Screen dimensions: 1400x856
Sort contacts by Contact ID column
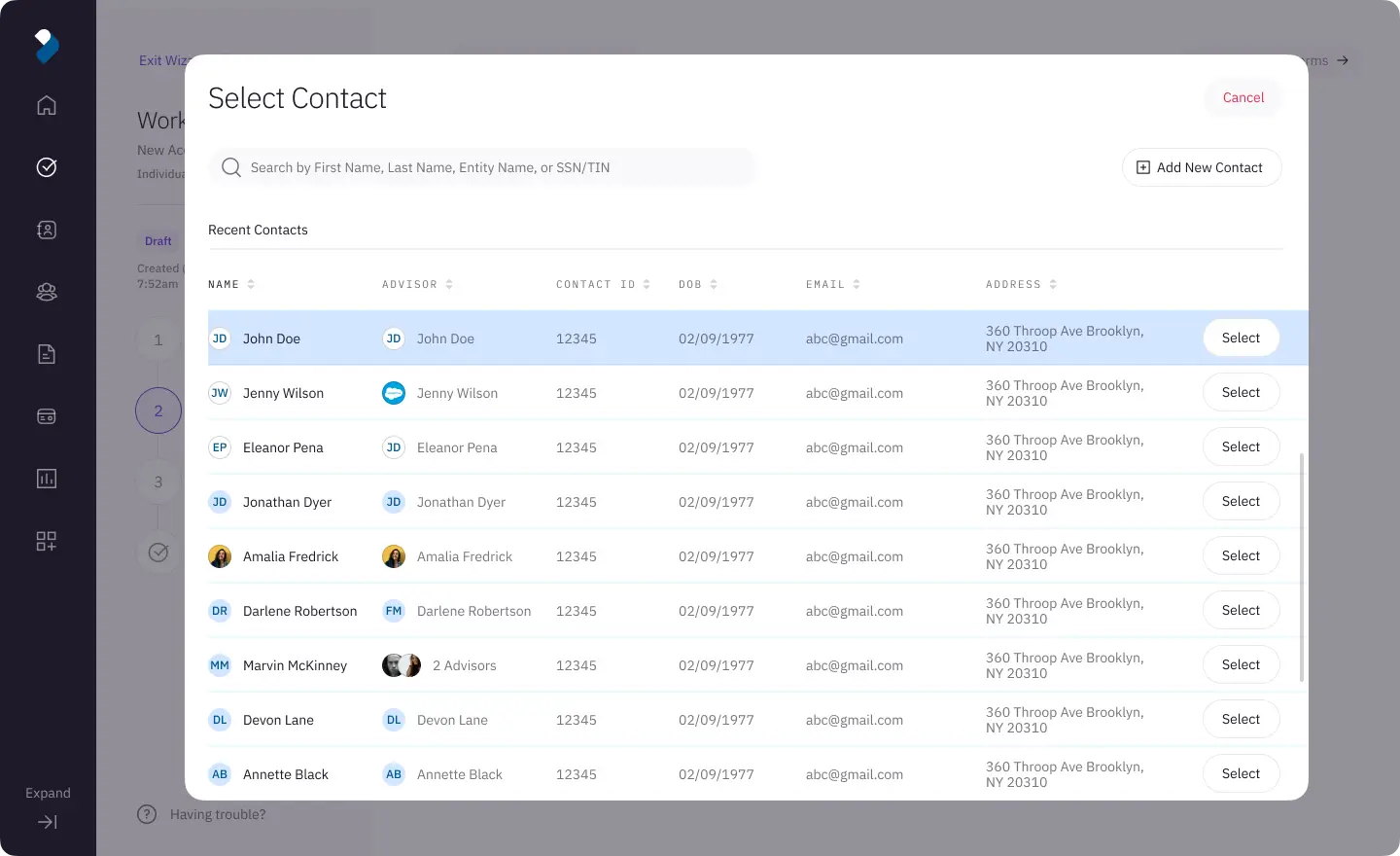(603, 284)
